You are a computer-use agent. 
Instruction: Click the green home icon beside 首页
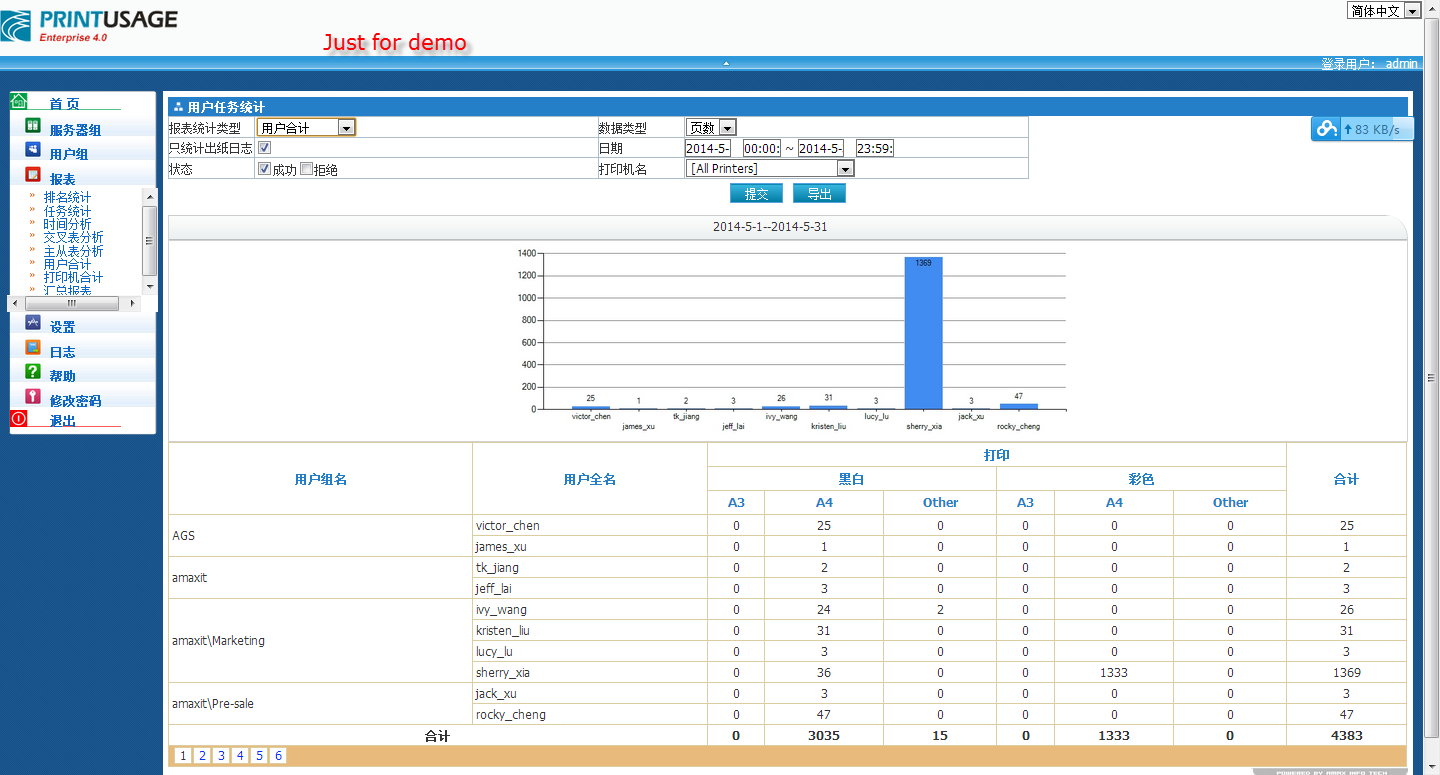coord(19,100)
